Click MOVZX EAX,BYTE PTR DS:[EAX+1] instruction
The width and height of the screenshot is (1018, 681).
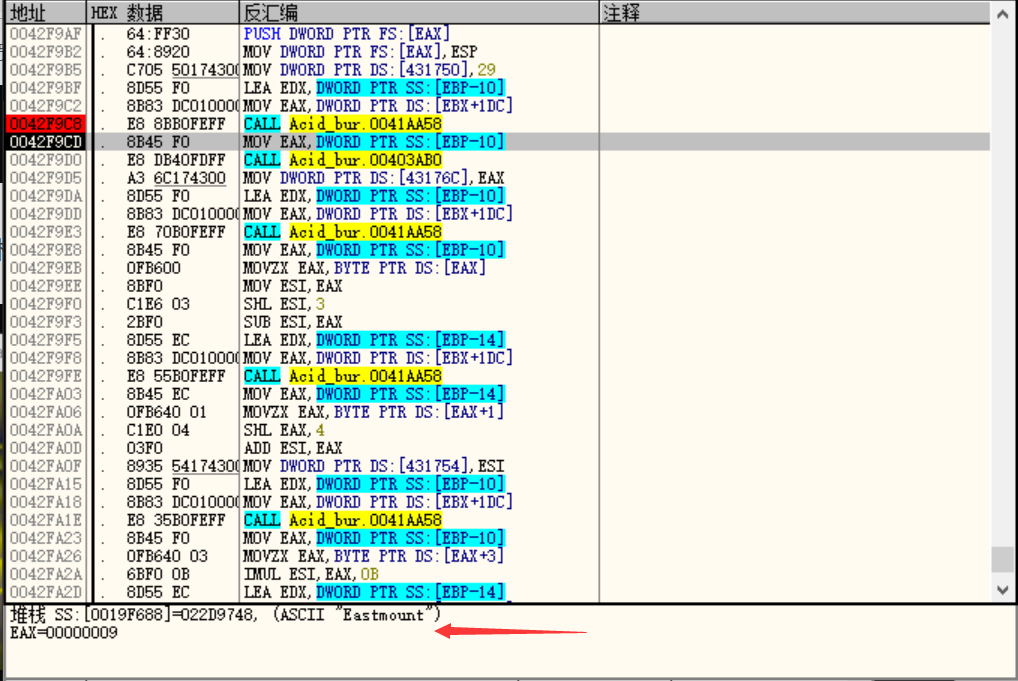tap(373, 412)
